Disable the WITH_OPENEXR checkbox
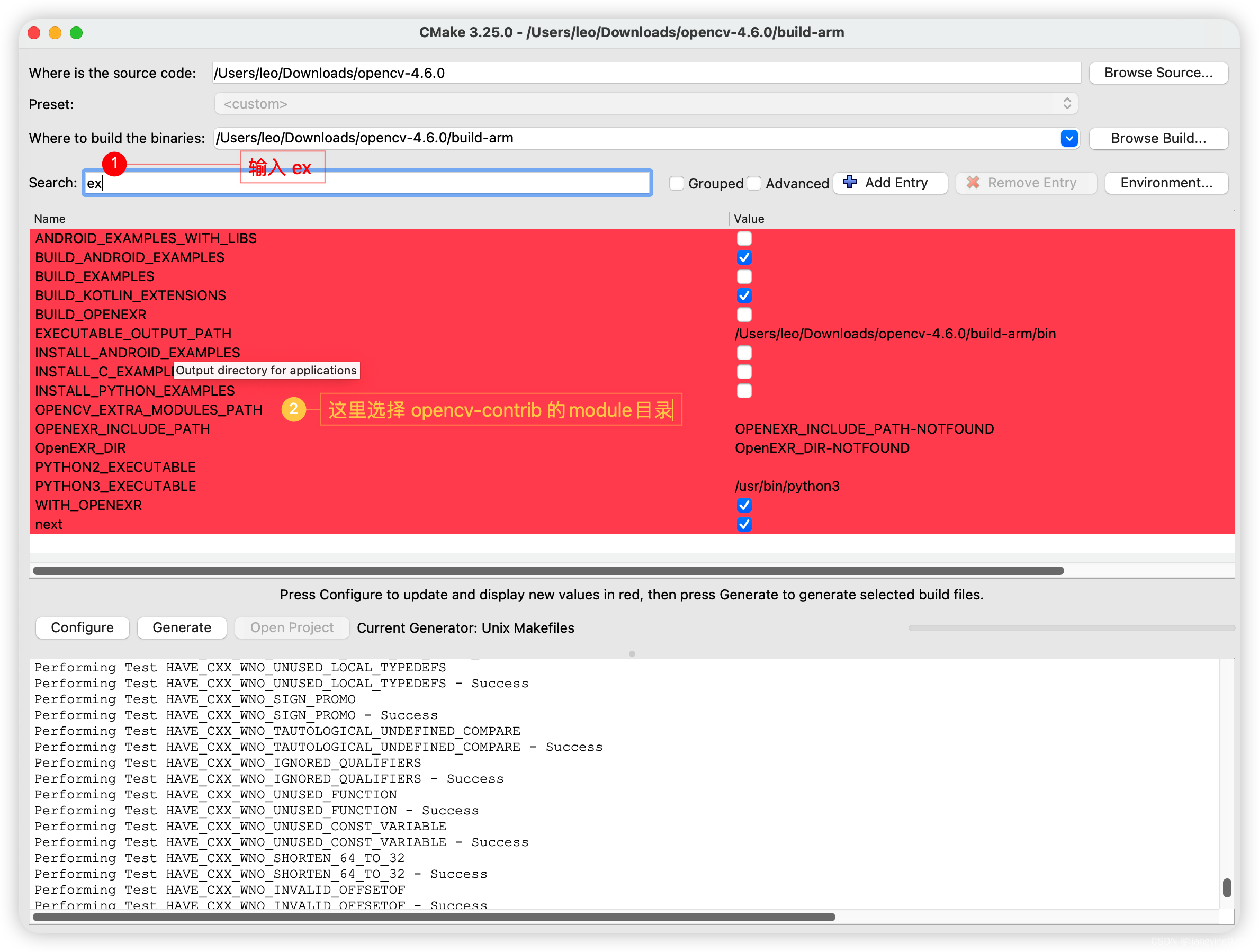 click(744, 505)
